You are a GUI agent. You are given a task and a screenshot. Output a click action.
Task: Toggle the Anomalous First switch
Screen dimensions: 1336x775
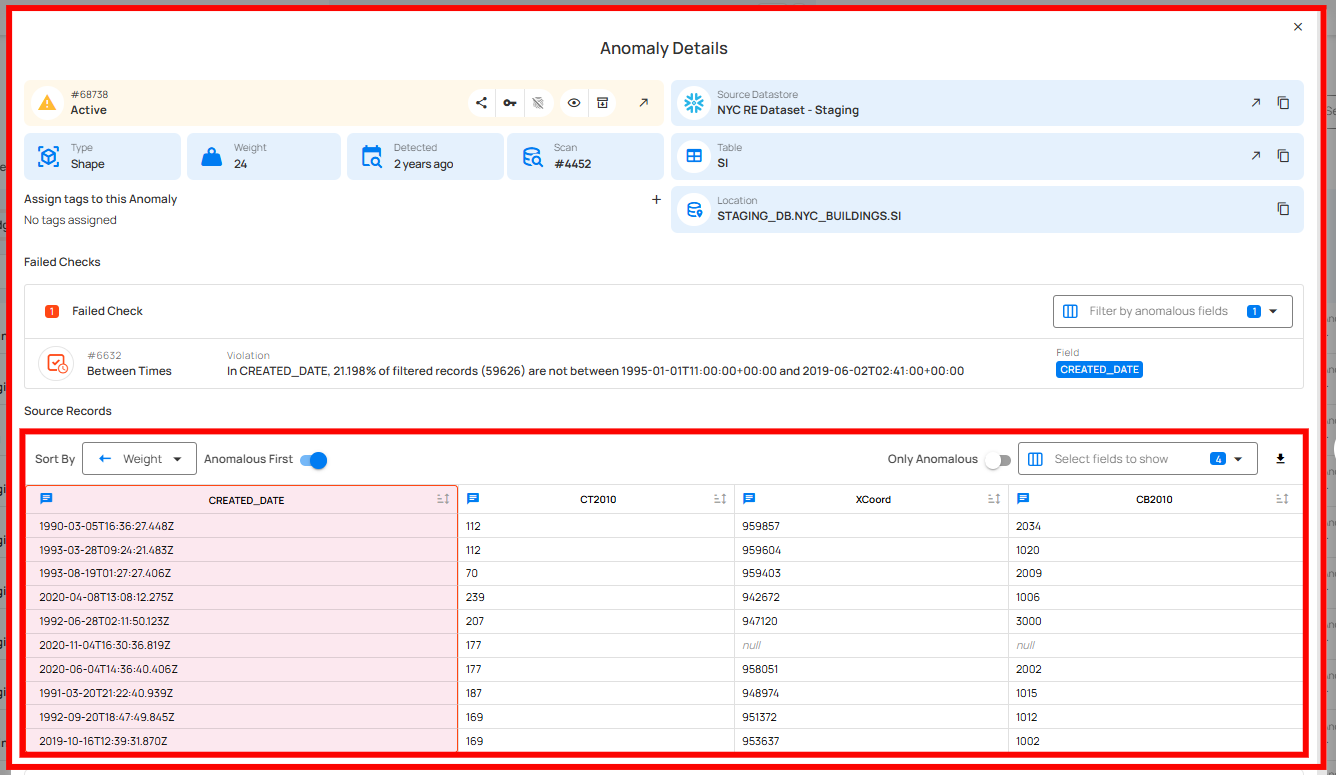pos(314,460)
